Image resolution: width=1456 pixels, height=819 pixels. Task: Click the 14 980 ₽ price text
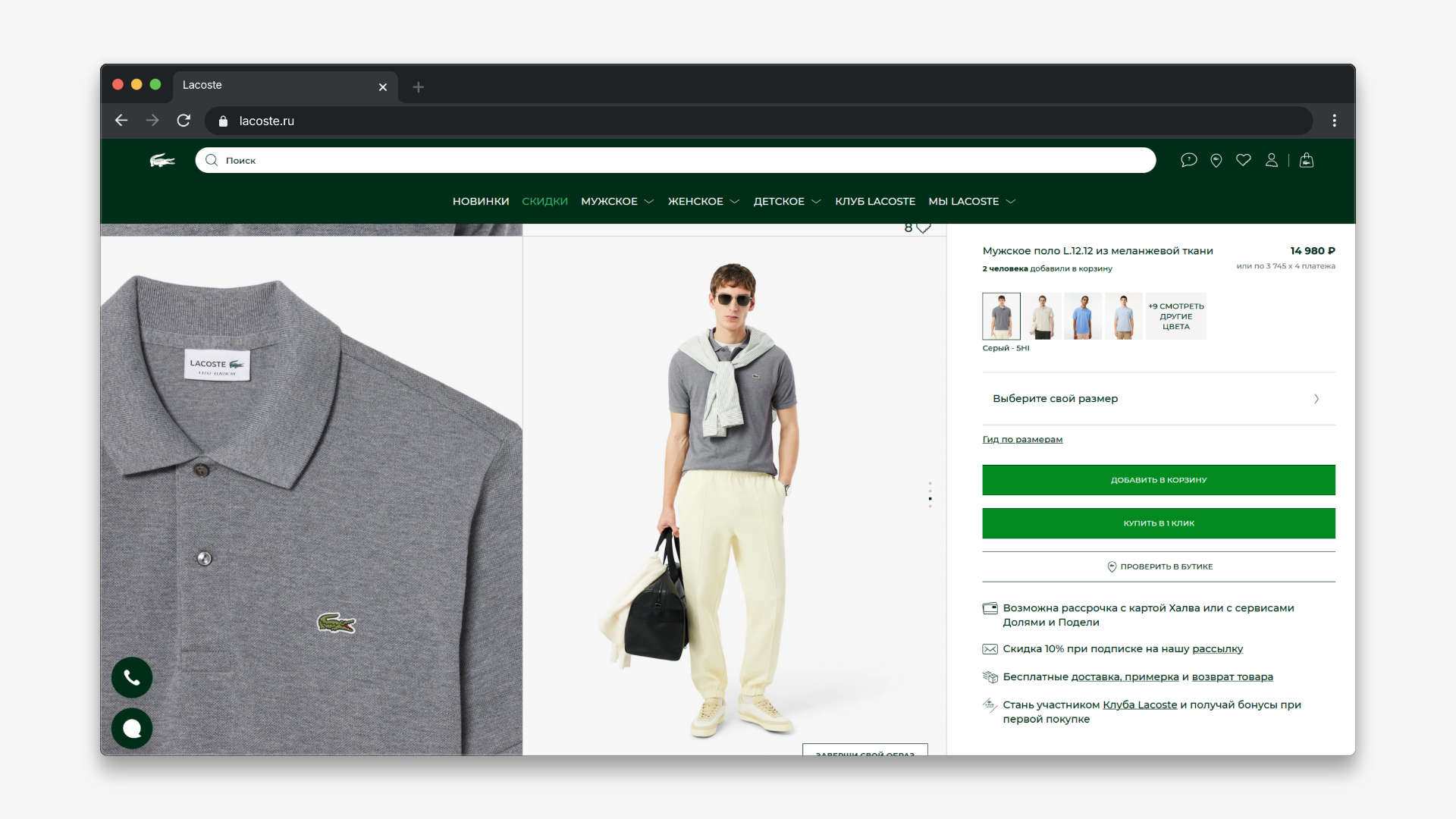tap(1313, 251)
